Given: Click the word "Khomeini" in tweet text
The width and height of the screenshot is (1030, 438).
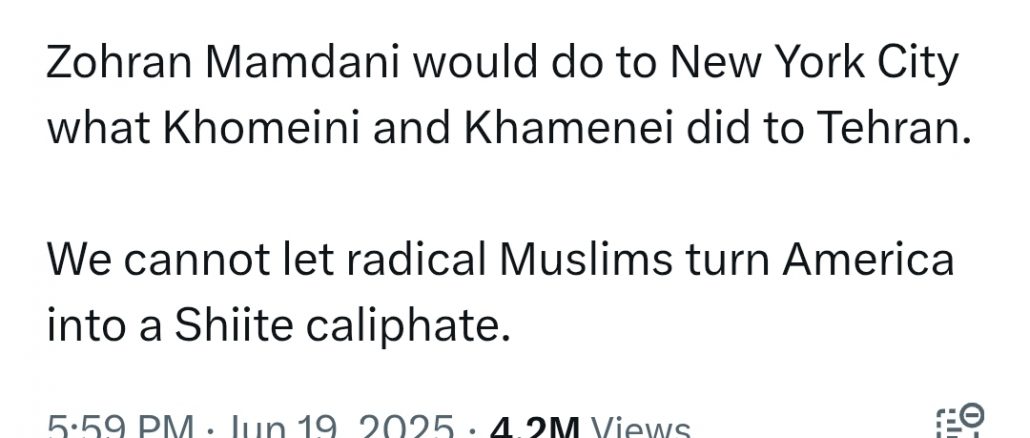Looking at the screenshot, I should [261, 129].
